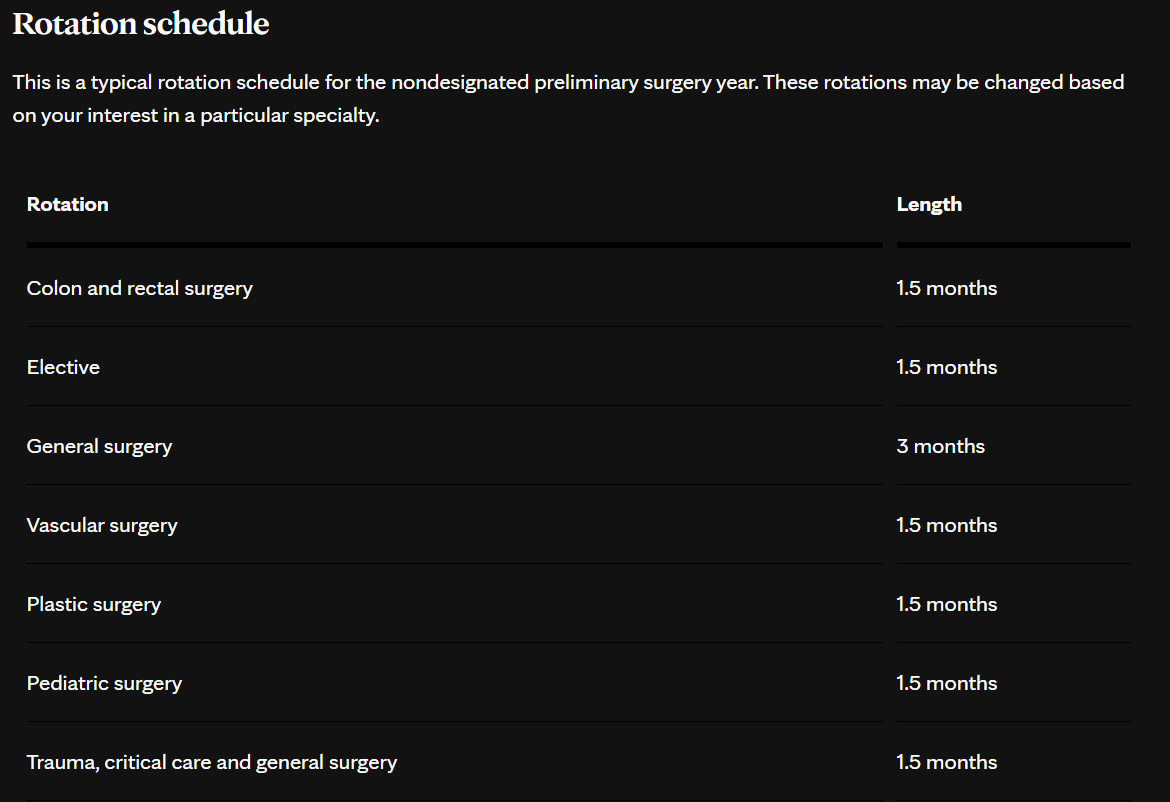1170x802 pixels.
Task: Click the "Vascular surgery" rotation name
Action: (102, 526)
